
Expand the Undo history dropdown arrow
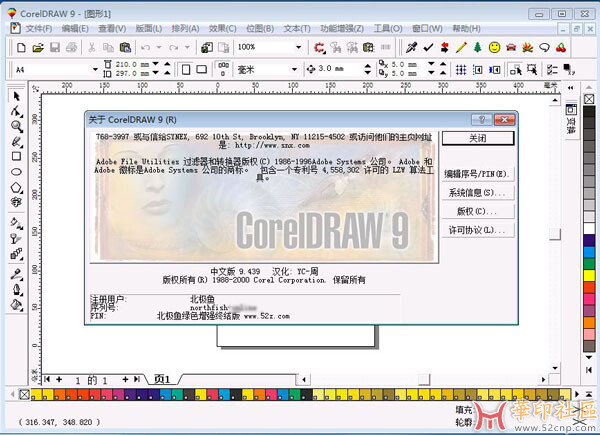[159, 47]
